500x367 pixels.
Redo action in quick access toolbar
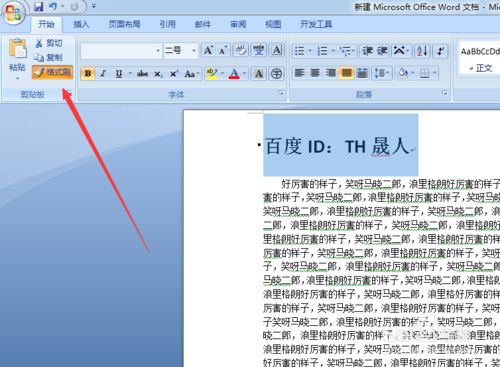coord(75,6)
